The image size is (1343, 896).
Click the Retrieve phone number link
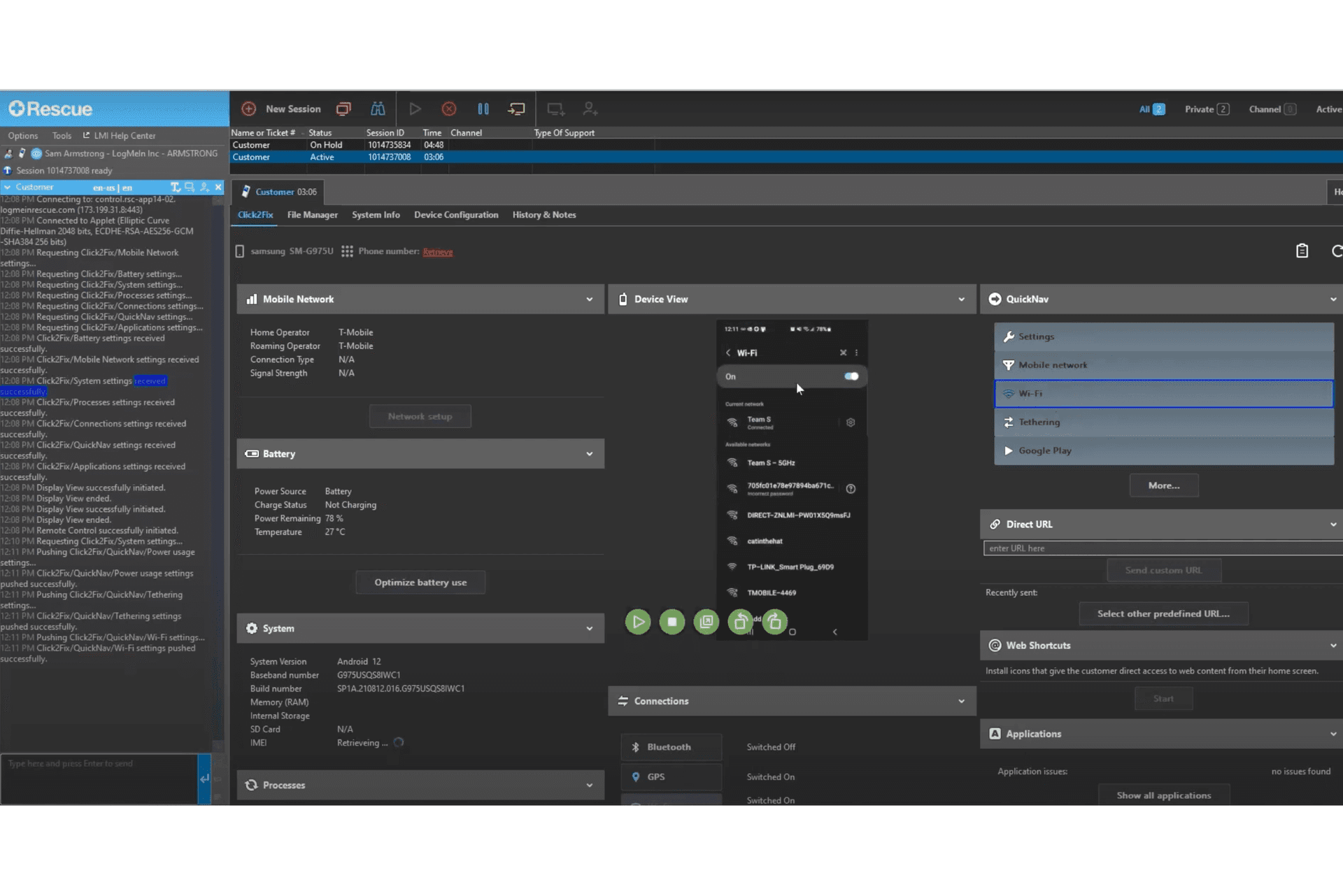point(438,252)
